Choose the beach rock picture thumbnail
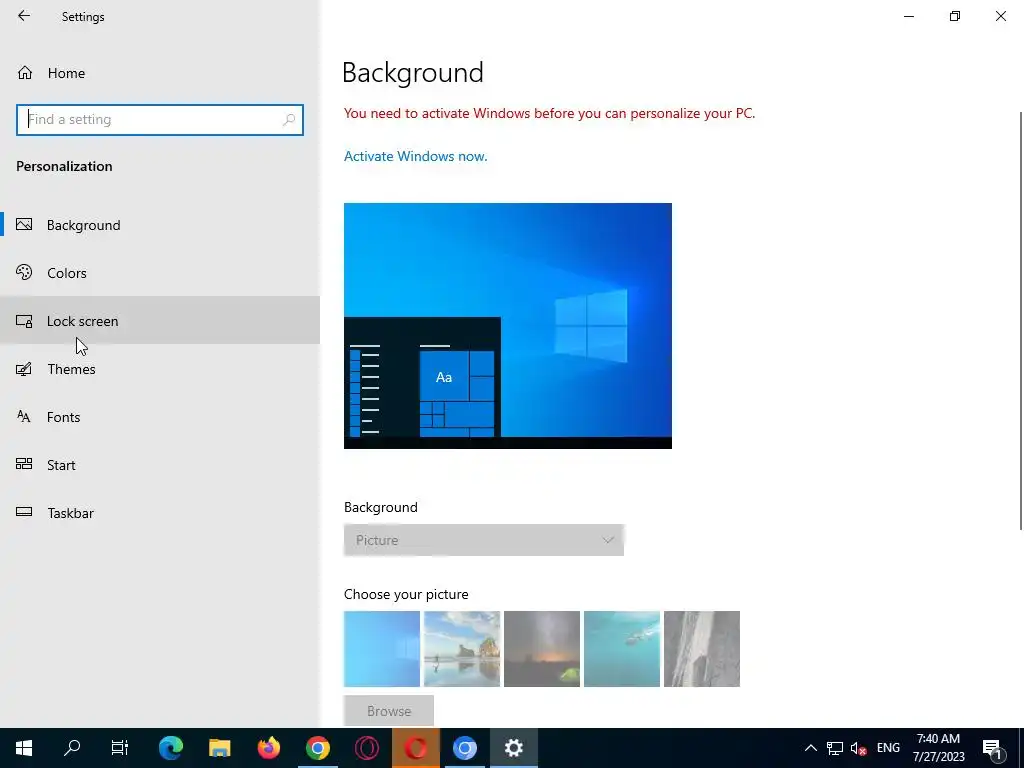This screenshot has height=768, width=1024. [462, 648]
